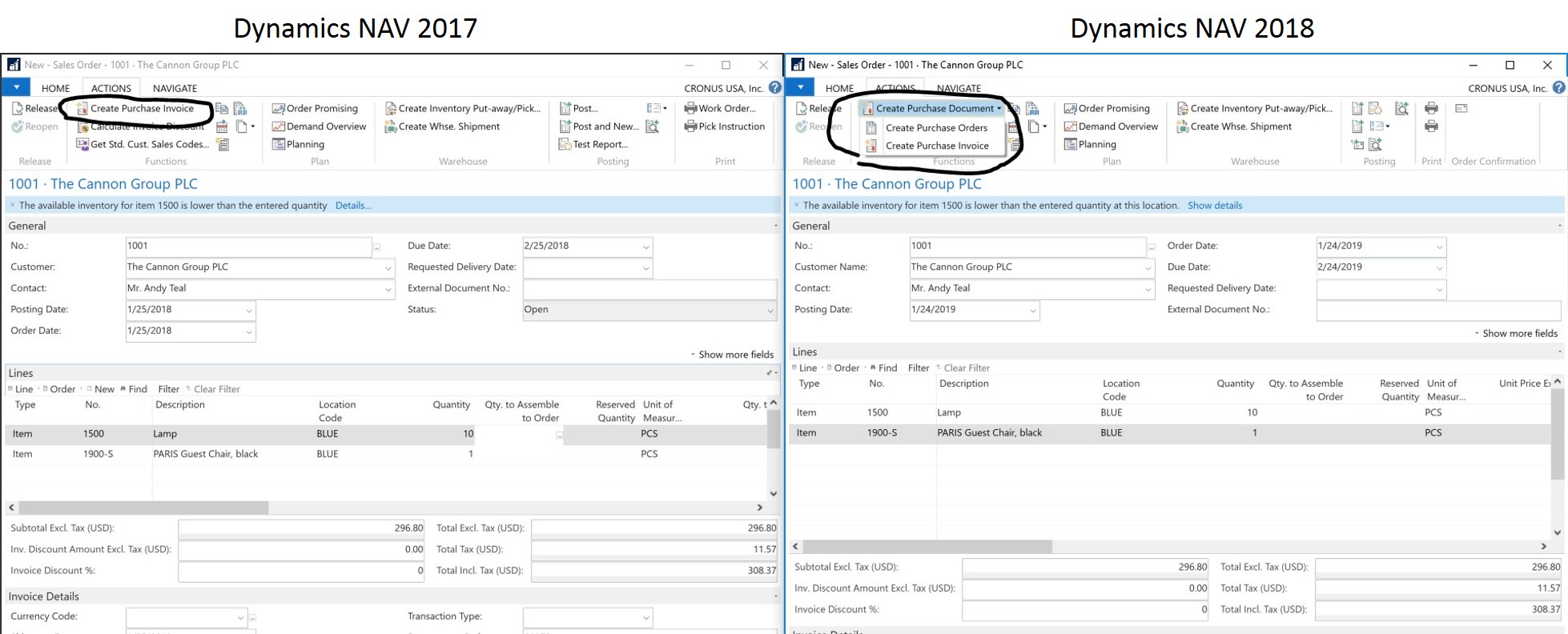The height and width of the screenshot is (634, 1568).
Task: Click horizontal scrollbar in NAV 2018 Lines
Action: (x=927, y=546)
